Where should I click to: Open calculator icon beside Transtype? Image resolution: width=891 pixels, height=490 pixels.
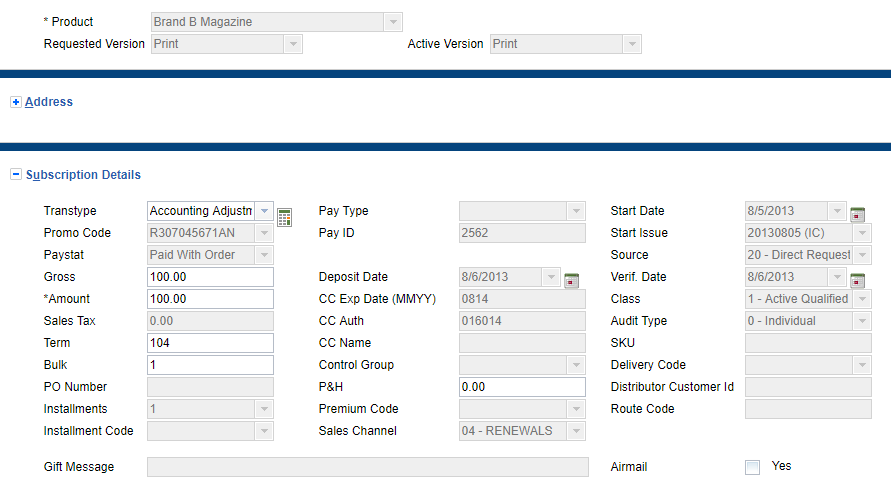point(285,217)
